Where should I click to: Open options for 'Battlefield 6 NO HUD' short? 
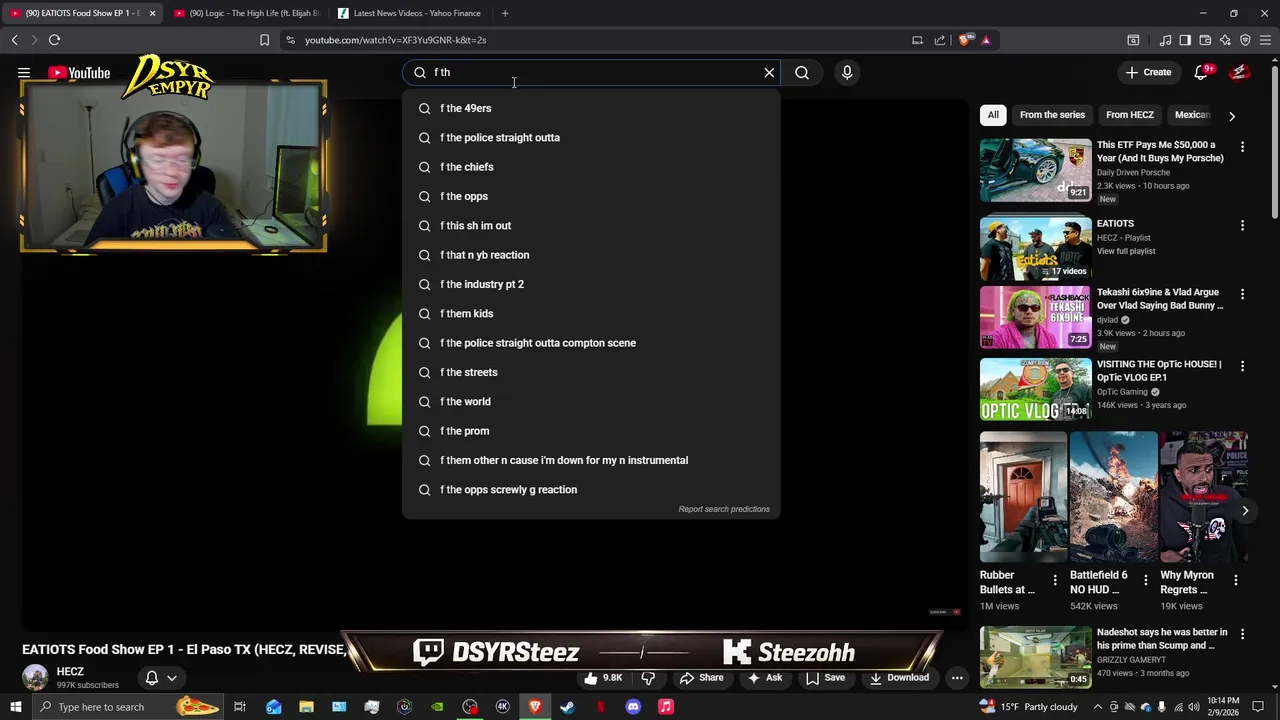coord(1146,580)
